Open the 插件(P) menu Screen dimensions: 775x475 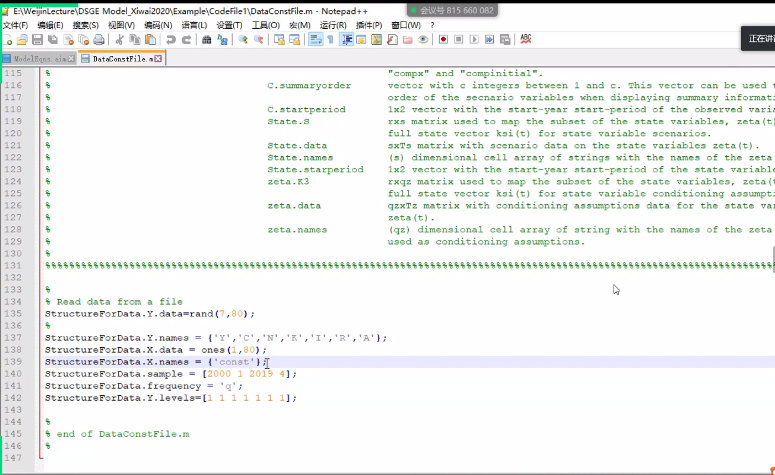coord(369,25)
